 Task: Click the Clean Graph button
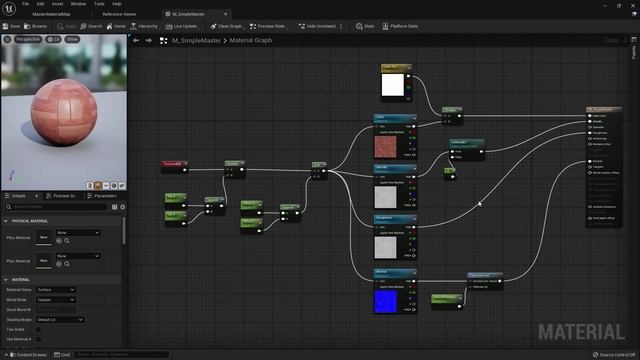click(226, 26)
